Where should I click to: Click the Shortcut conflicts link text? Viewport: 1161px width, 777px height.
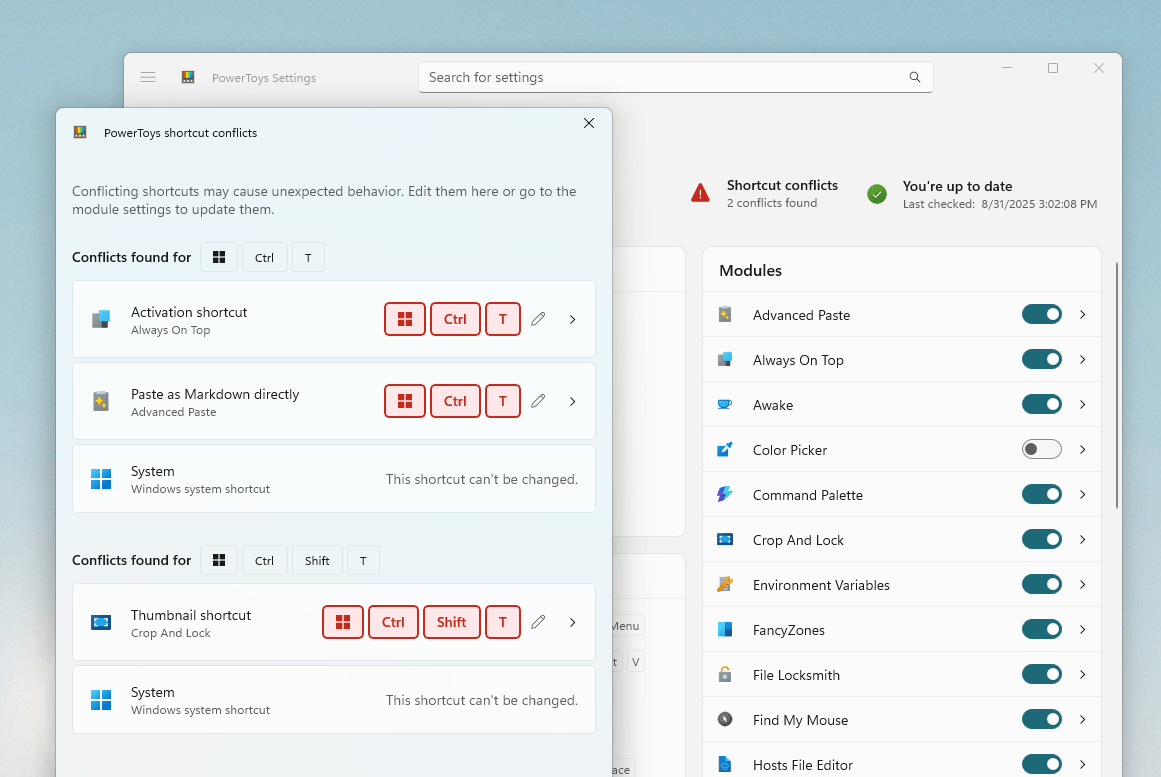click(x=782, y=186)
